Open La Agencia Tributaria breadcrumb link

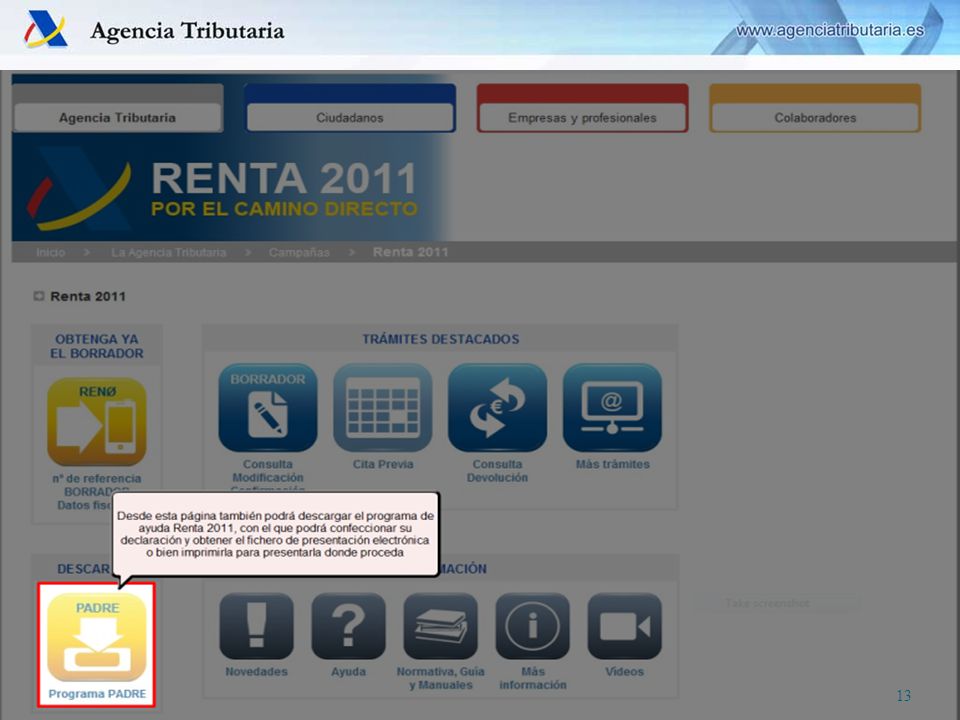pyautogui.click(x=168, y=252)
